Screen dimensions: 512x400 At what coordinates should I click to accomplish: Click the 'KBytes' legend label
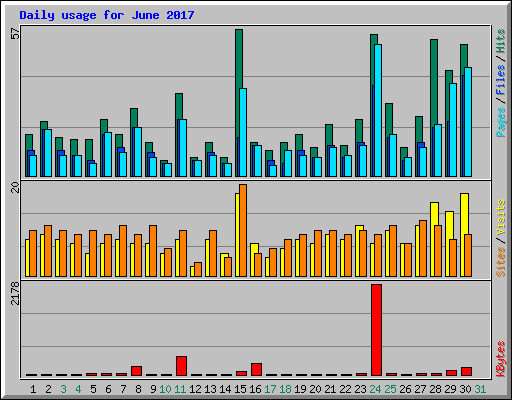pos(501,359)
